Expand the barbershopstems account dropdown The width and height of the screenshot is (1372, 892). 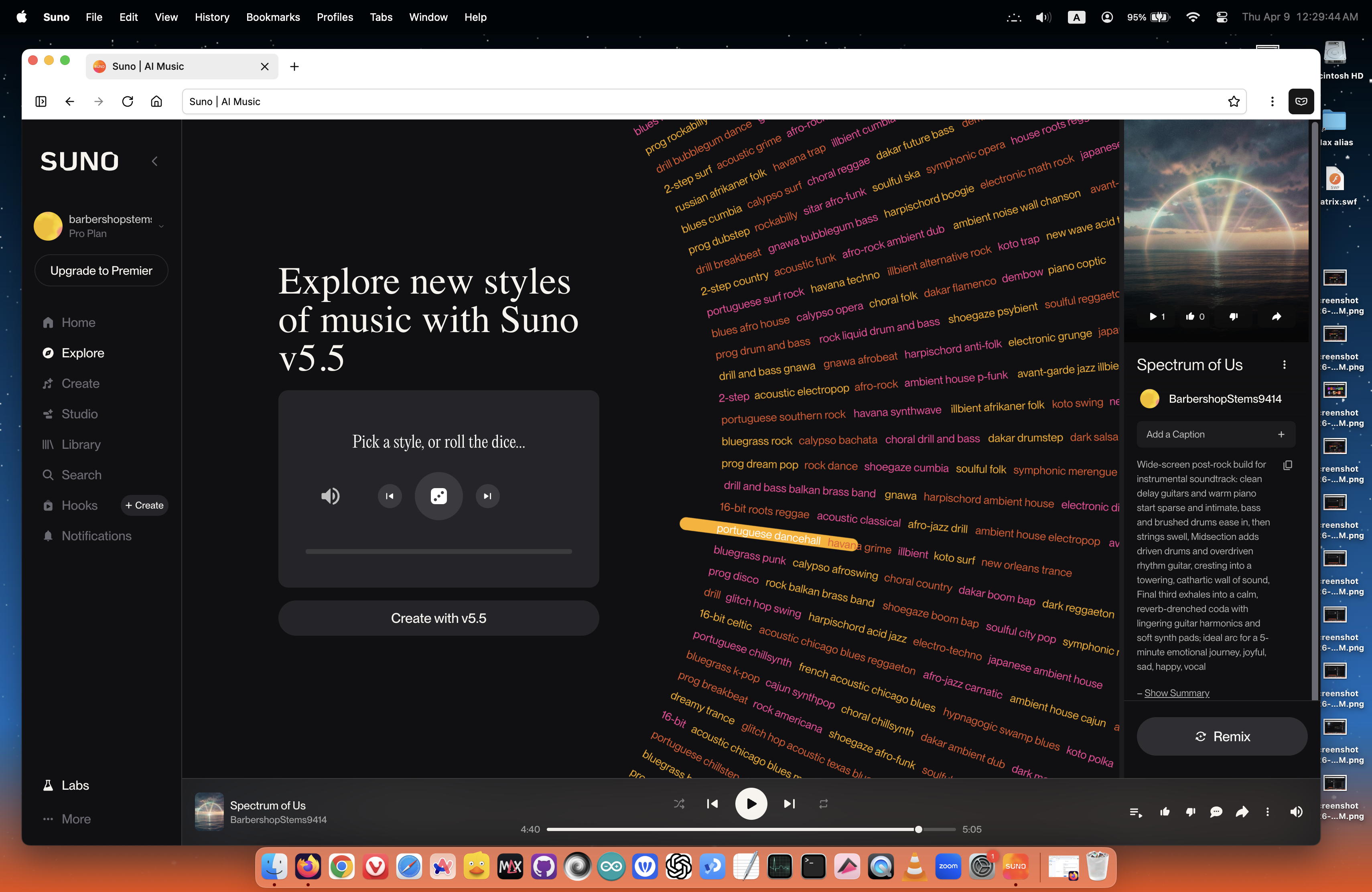pyautogui.click(x=161, y=226)
